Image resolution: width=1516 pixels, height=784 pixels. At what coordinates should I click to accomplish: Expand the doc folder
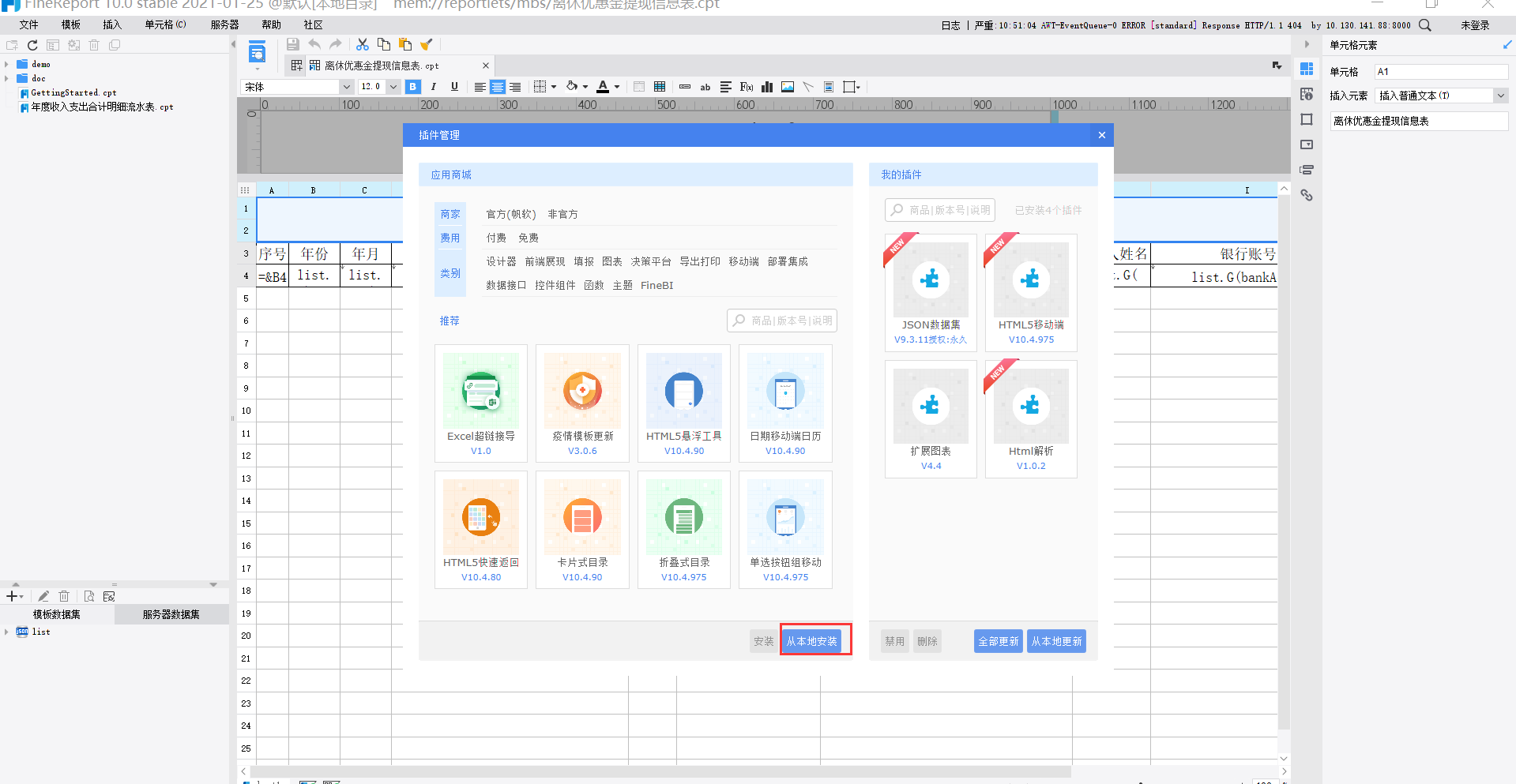click(7, 78)
